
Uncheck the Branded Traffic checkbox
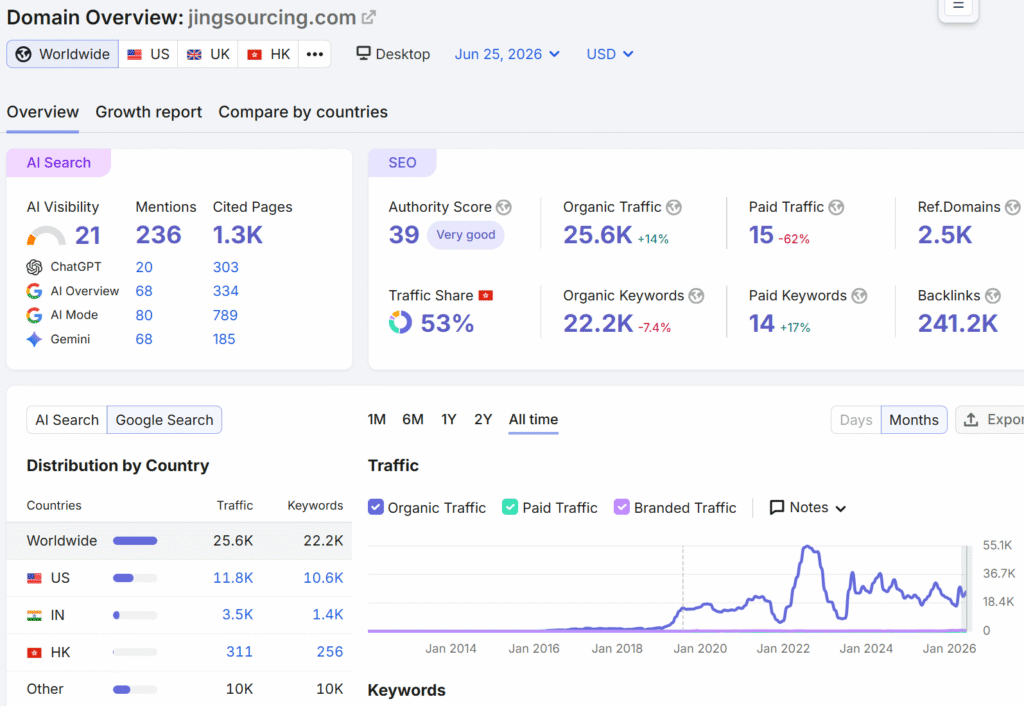(x=622, y=507)
